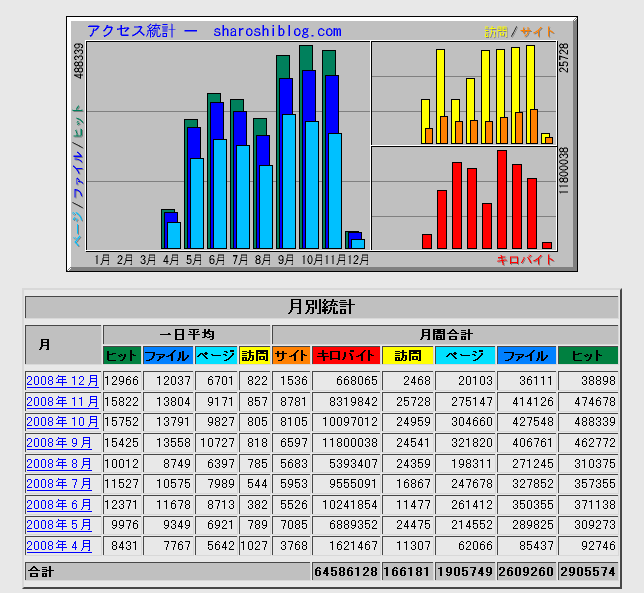Open the 2008年 6月 monthly report link
The height and width of the screenshot is (593, 644).
pos(59,504)
